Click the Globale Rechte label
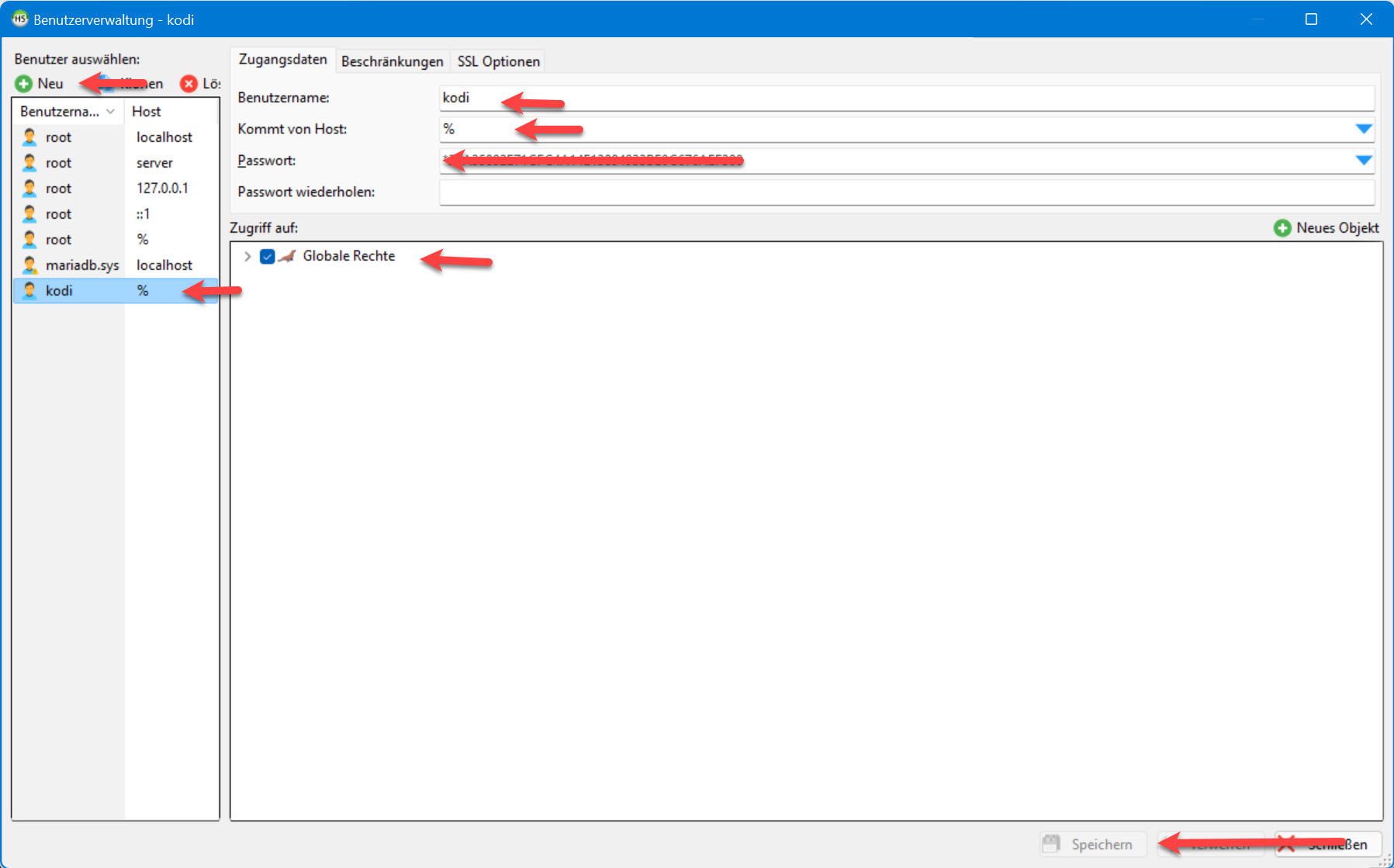This screenshot has width=1394, height=868. tap(348, 256)
